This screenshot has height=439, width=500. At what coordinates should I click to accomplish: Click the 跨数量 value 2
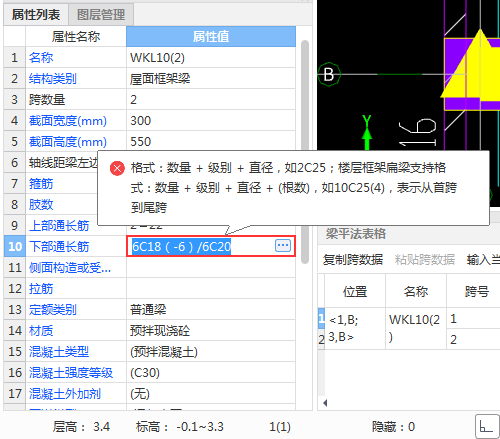tap(211, 100)
